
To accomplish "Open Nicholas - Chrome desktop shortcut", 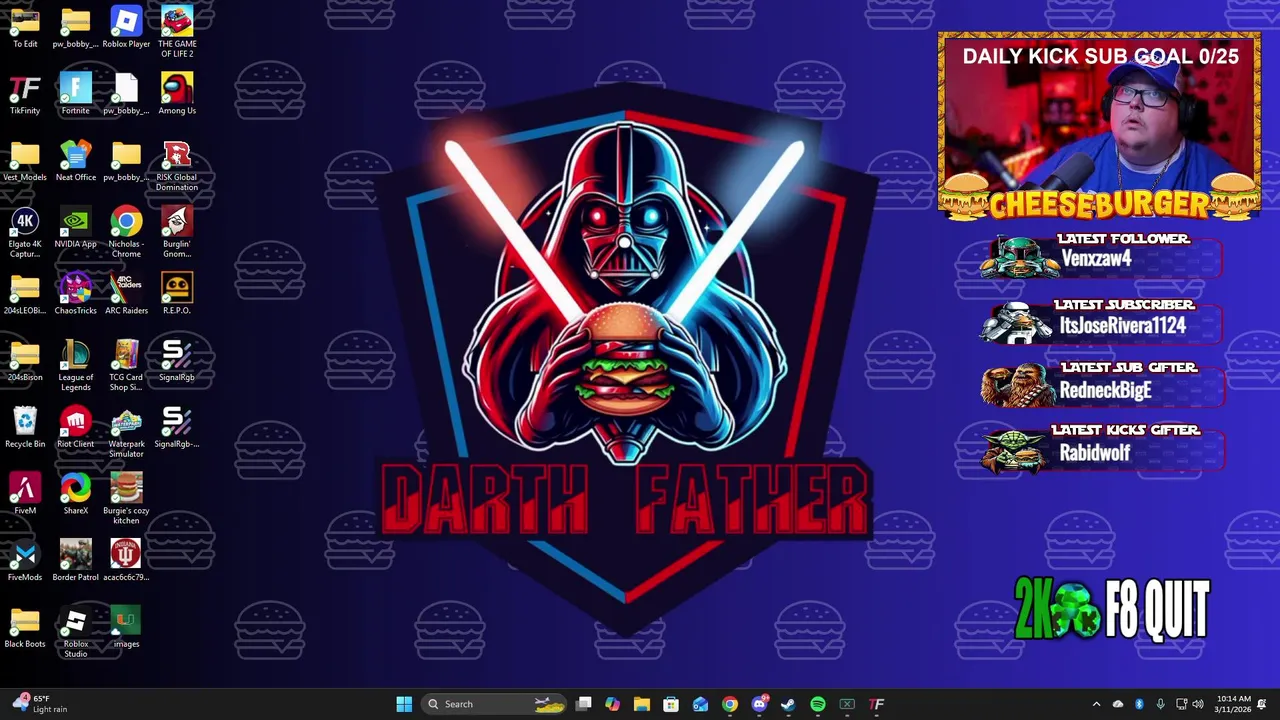I will click(126, 233).
